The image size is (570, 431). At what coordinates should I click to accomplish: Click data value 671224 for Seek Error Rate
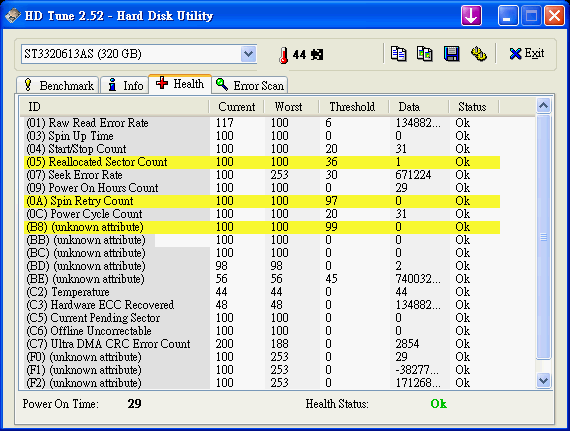[413, 175]
